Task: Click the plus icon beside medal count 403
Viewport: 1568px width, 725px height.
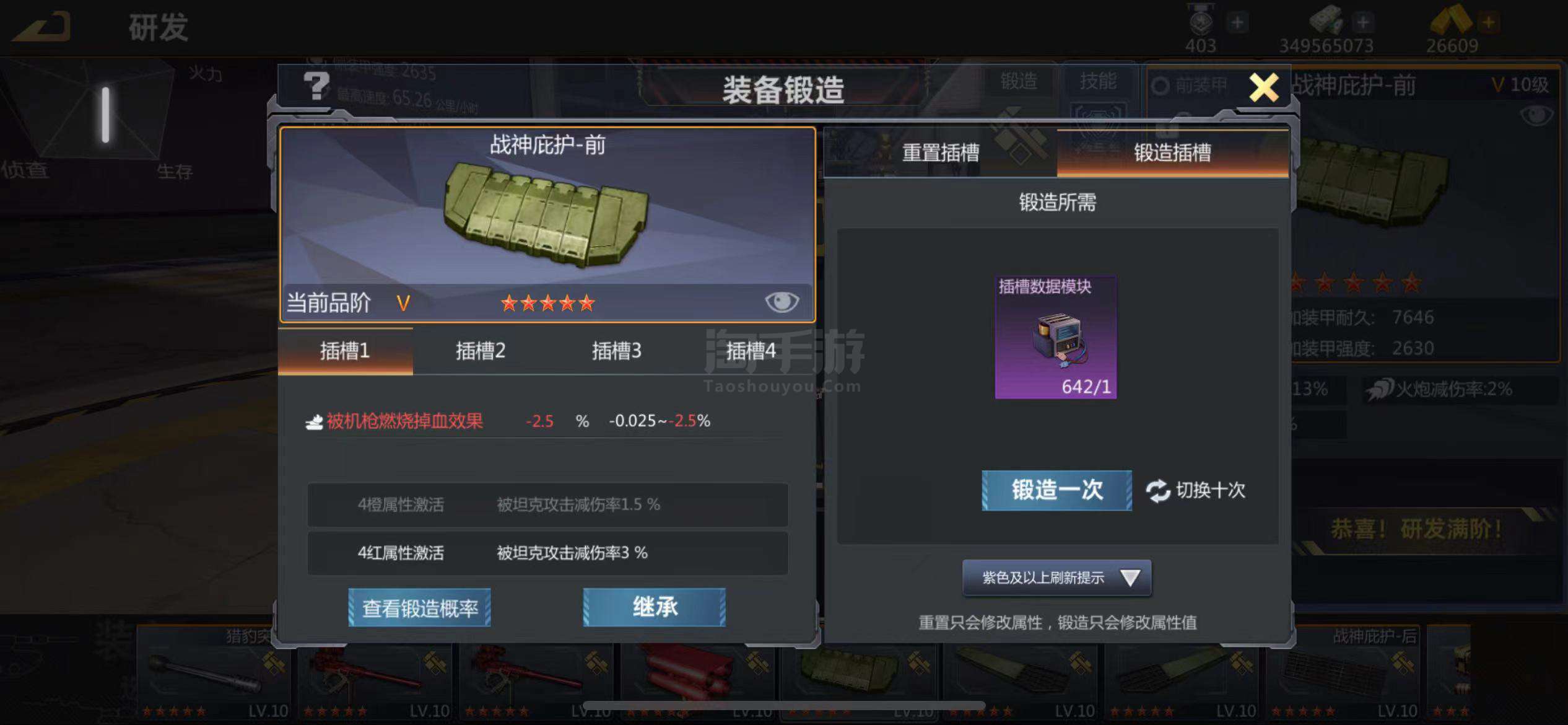Action: pyautogui.click(x=1237, y=23)
